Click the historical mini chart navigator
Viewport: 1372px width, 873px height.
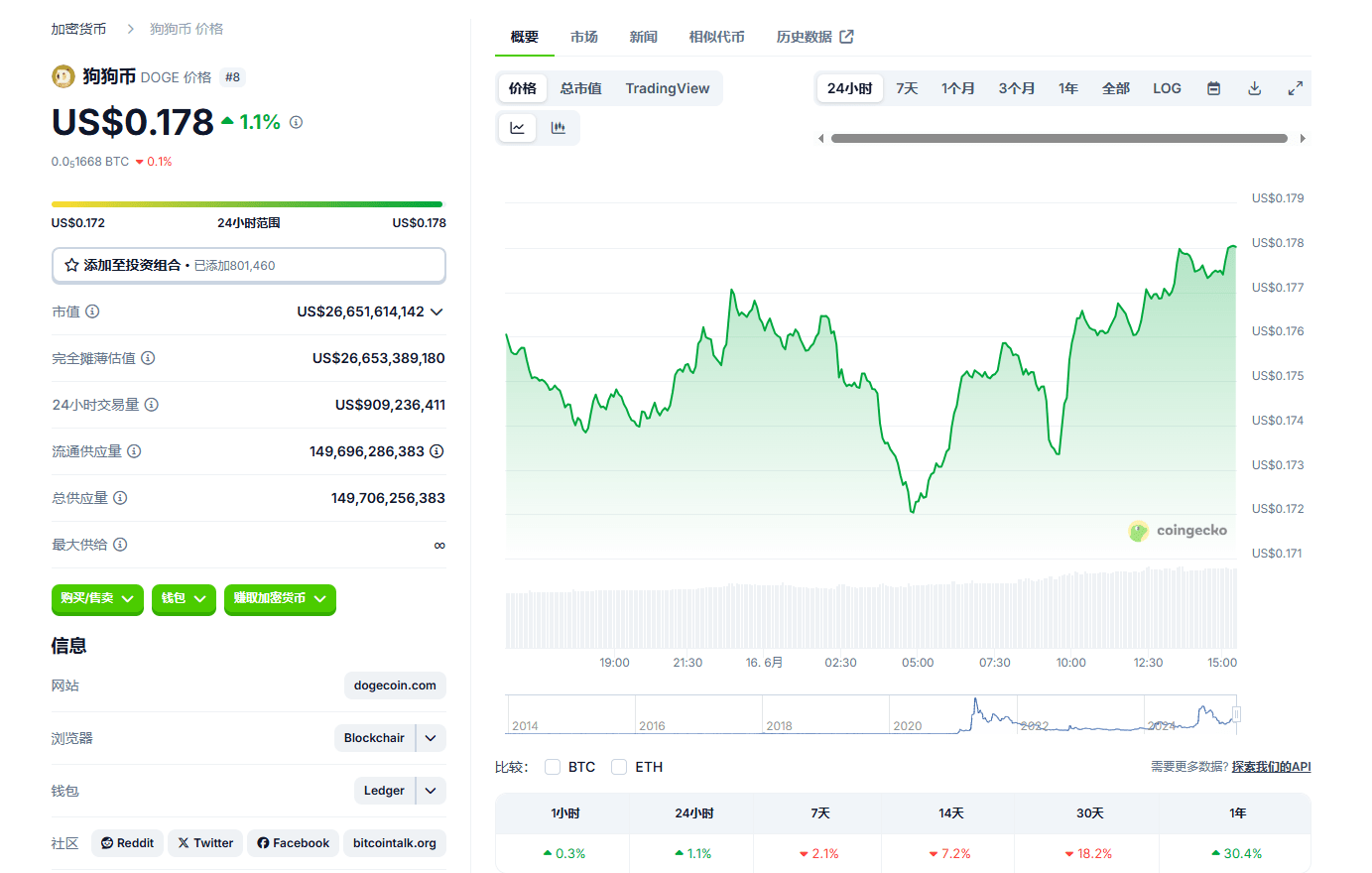click(873, 714)
